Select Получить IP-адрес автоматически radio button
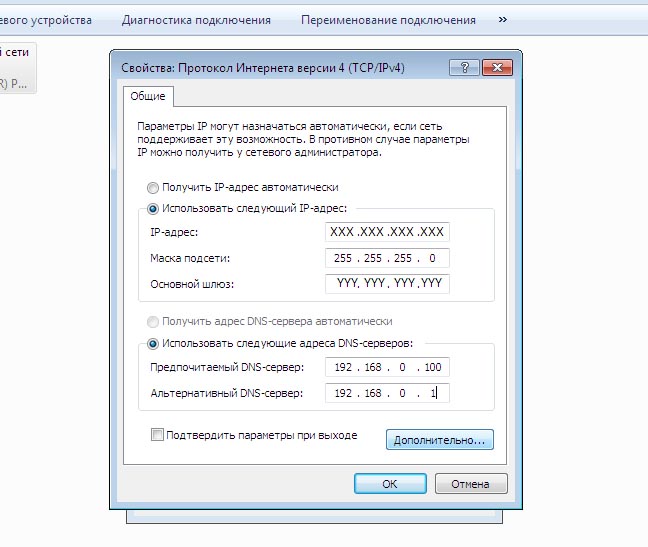The height and width of the screenshot is (547, 648). pyautogui.click(x=153, y=187)
